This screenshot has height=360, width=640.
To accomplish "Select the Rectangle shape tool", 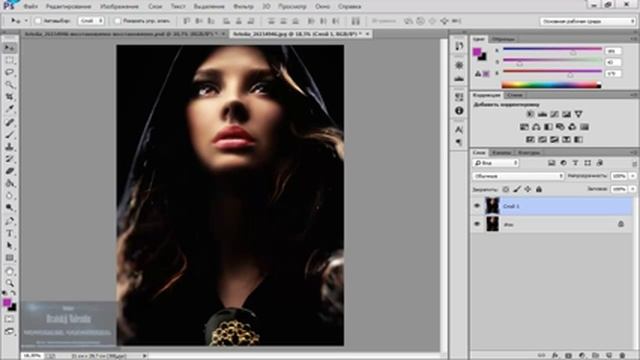I will (x=9, y=258).
